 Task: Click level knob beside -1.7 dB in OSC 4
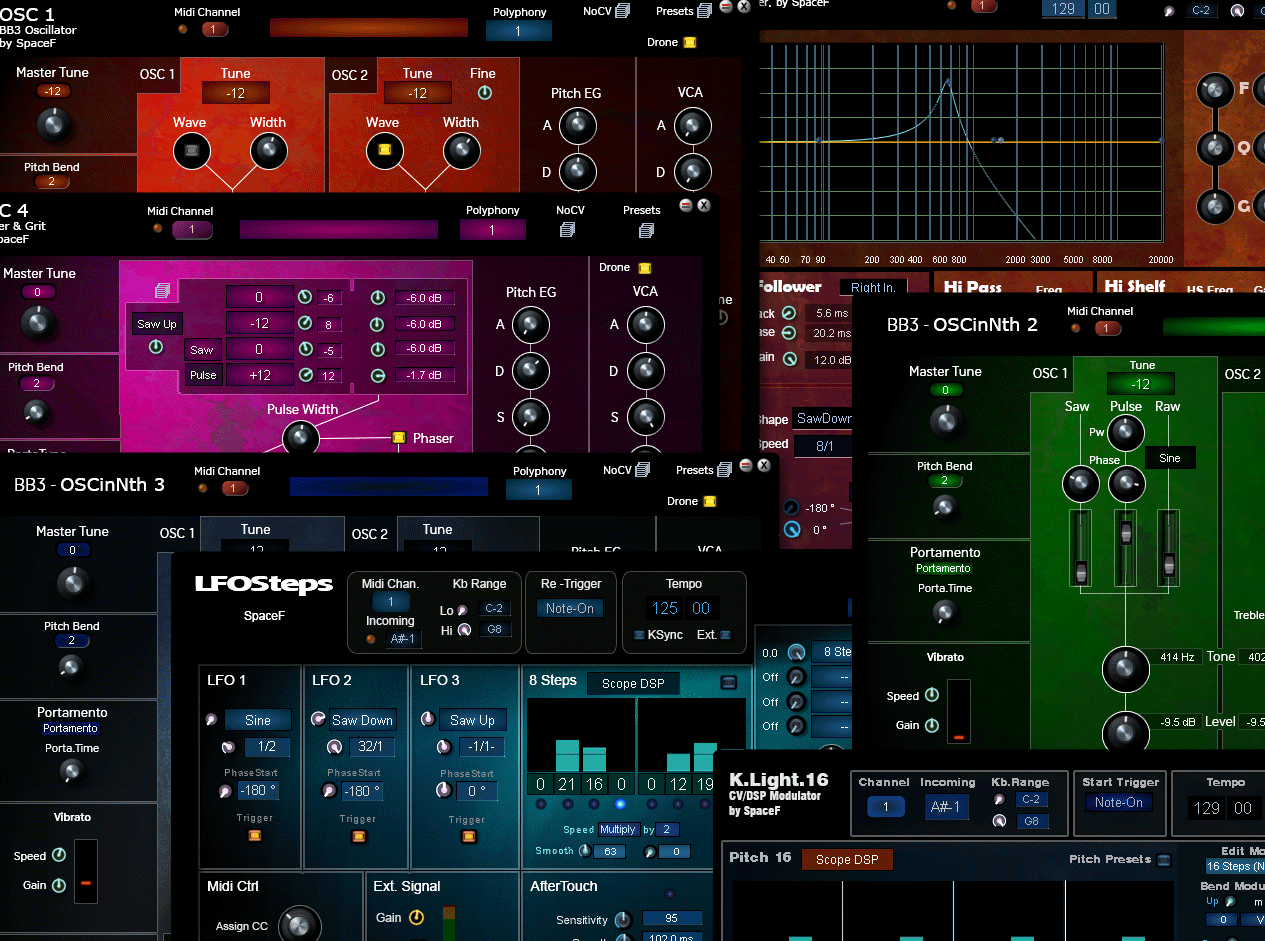click(x=378, y=376)
